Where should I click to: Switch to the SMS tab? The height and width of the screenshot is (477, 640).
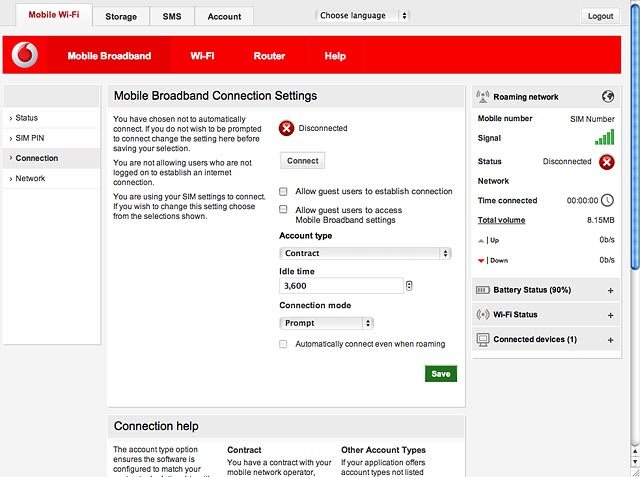click(172, 16)
